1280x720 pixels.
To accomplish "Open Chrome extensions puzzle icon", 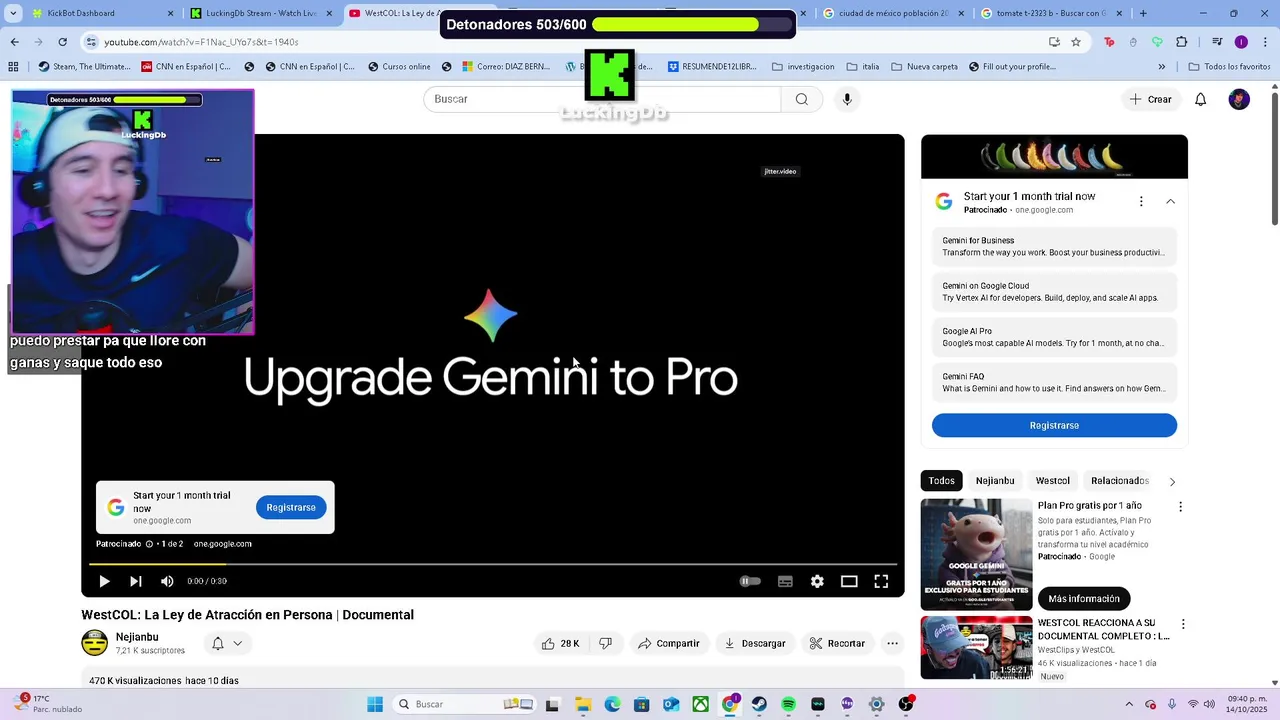I will coord(1182,42).
